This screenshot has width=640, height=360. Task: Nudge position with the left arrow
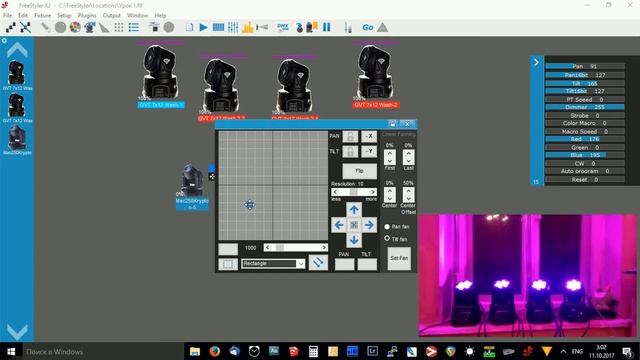click(x=338, y=225)
